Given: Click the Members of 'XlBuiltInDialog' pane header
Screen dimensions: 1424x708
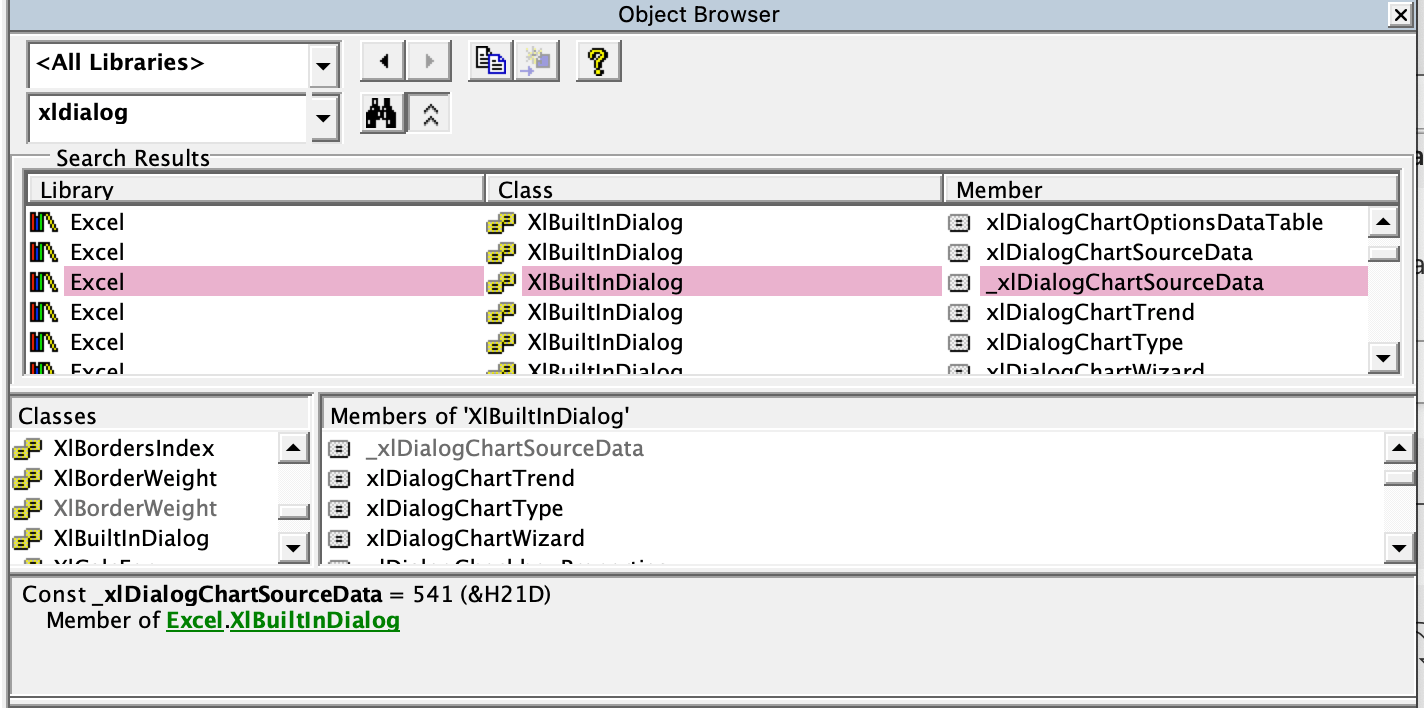Looking at the screenshot, I should coord(866,416).
